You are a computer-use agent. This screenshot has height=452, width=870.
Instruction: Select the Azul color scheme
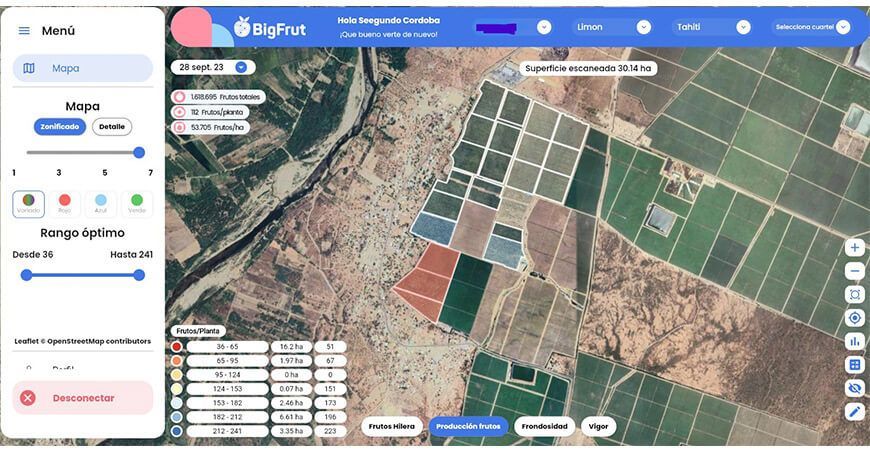pos(100,204)
